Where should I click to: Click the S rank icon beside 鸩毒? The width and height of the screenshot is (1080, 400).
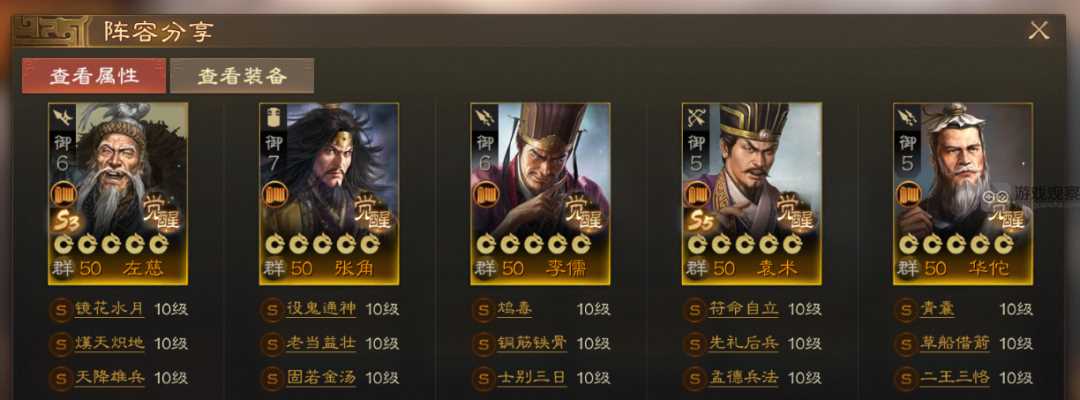click(x=484, y=309)
